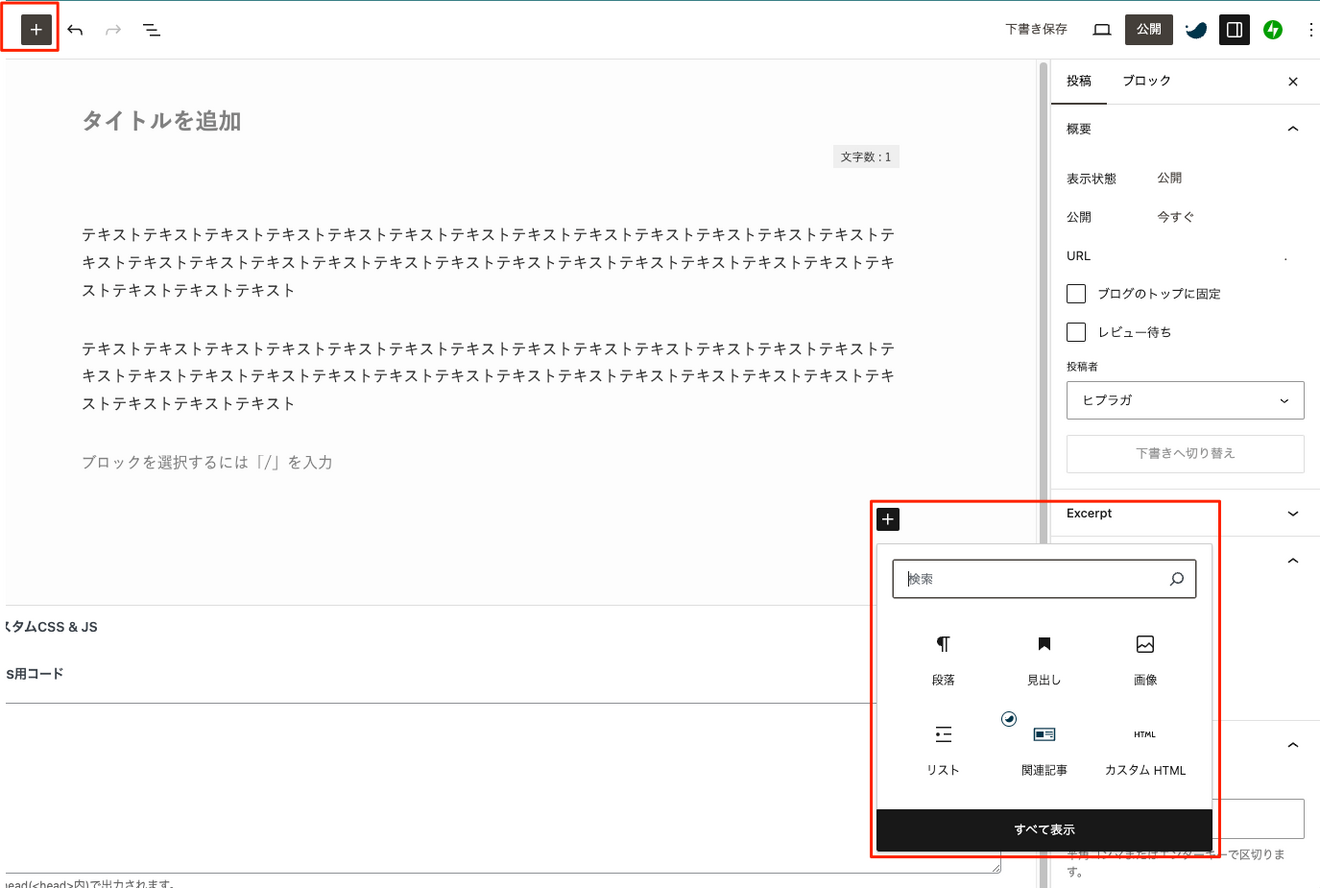Insert a 関連記事 related post block
The height and width of the screenshot is (888, 1320).
point(1044,750)
